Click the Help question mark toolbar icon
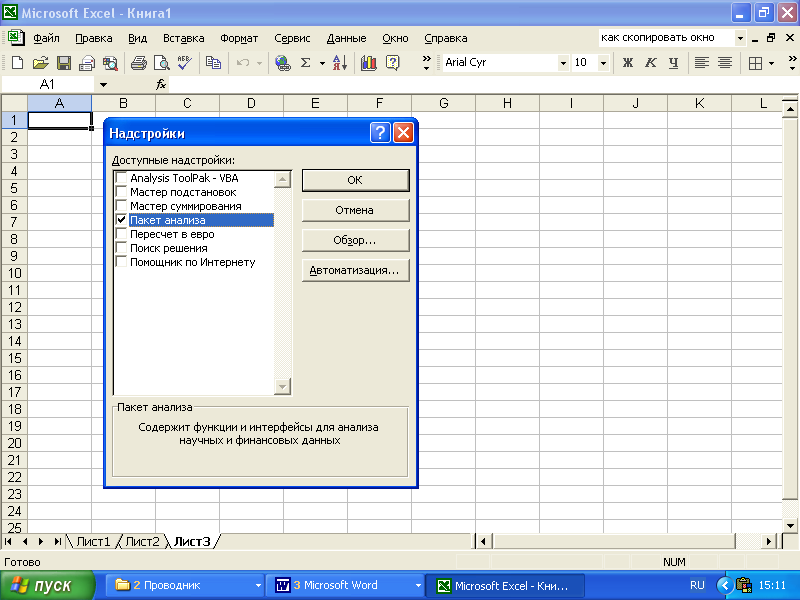This screenshot has width=800, height=600. click(x=392, y=63)
